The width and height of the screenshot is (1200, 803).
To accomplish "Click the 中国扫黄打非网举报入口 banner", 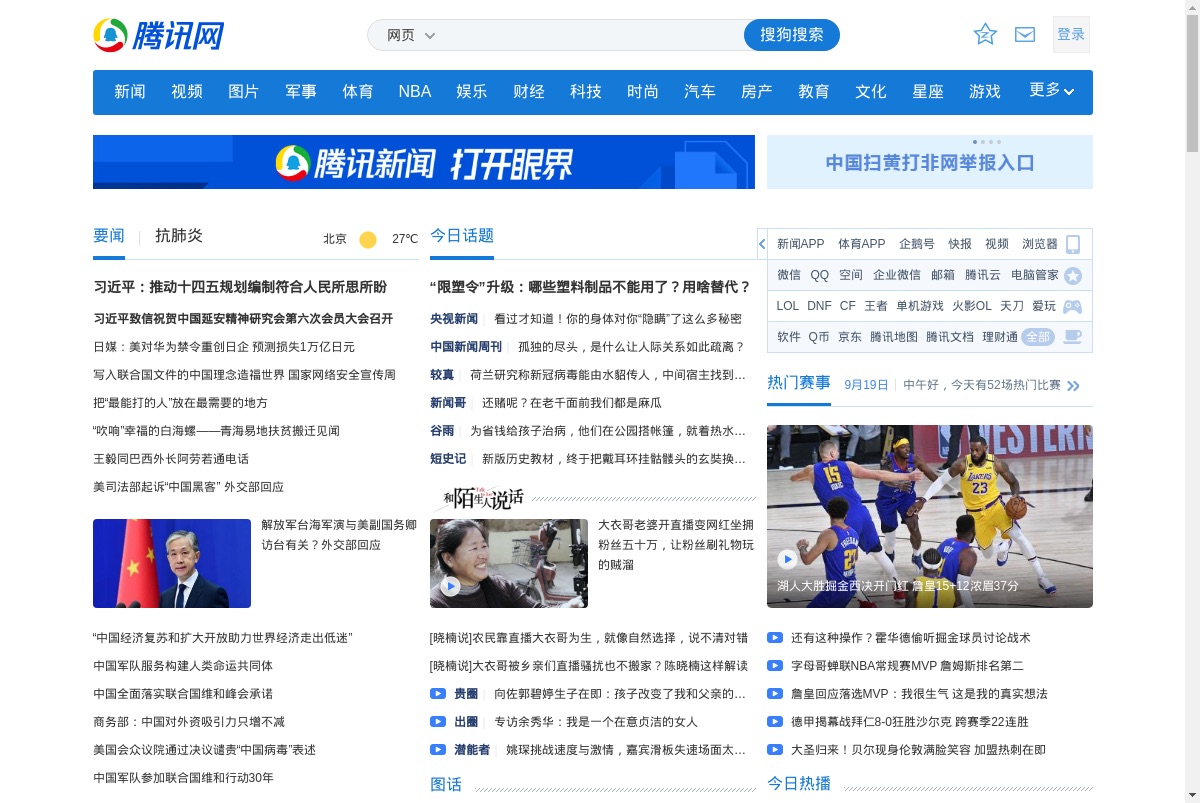I will 930,162.
